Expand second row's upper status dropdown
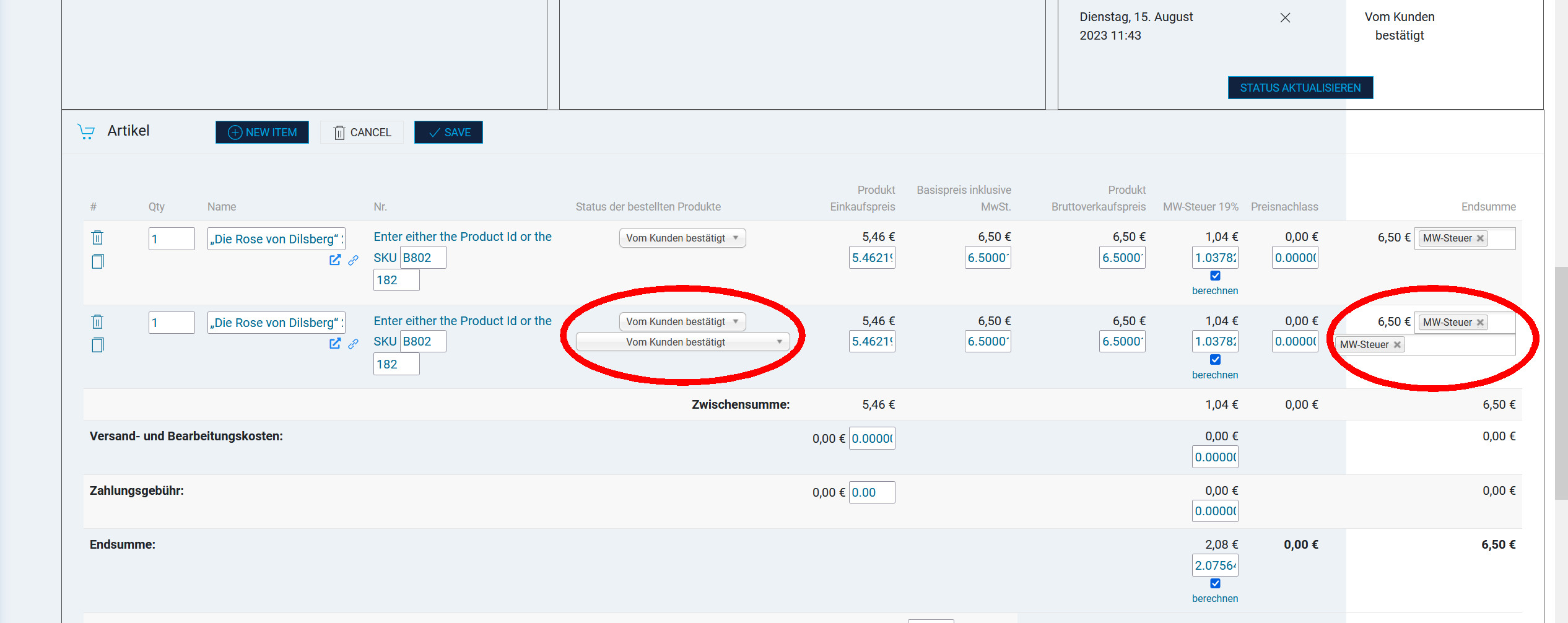The image size is (1568, 623). (682, 321)
